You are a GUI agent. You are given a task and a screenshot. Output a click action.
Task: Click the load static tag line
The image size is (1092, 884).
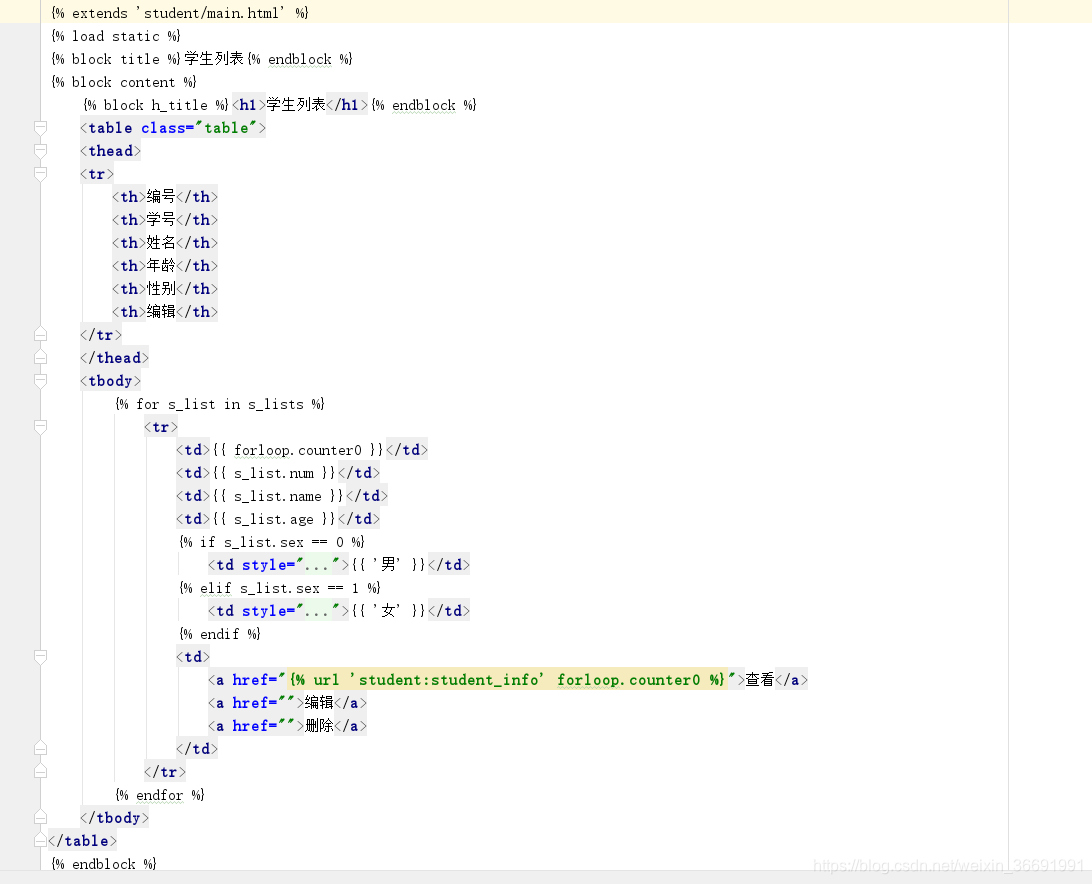(116, 36)
